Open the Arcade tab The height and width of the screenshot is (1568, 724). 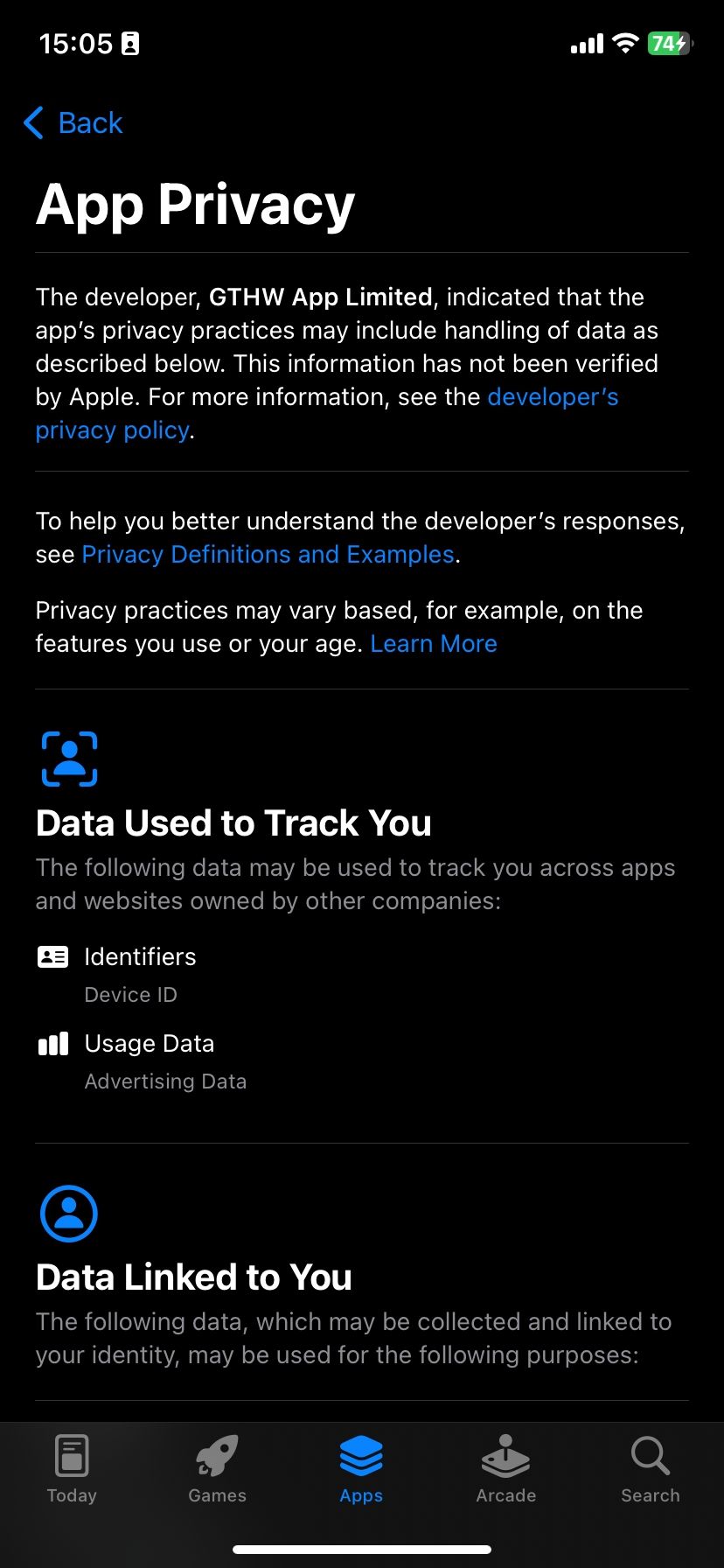pos(506,1468)
